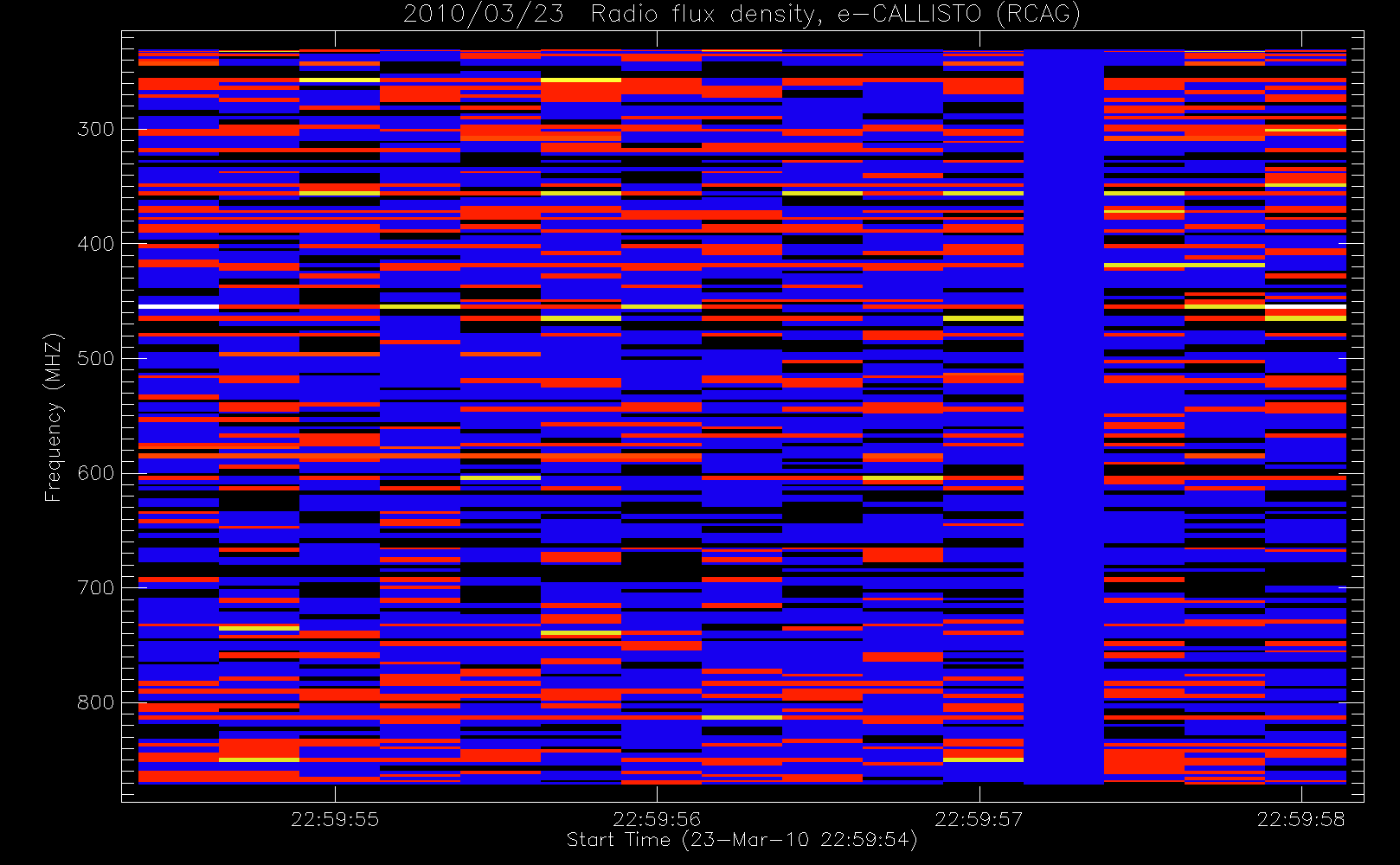
Task: Click the 600 frequency tick label
Action: tap(95, 473)
